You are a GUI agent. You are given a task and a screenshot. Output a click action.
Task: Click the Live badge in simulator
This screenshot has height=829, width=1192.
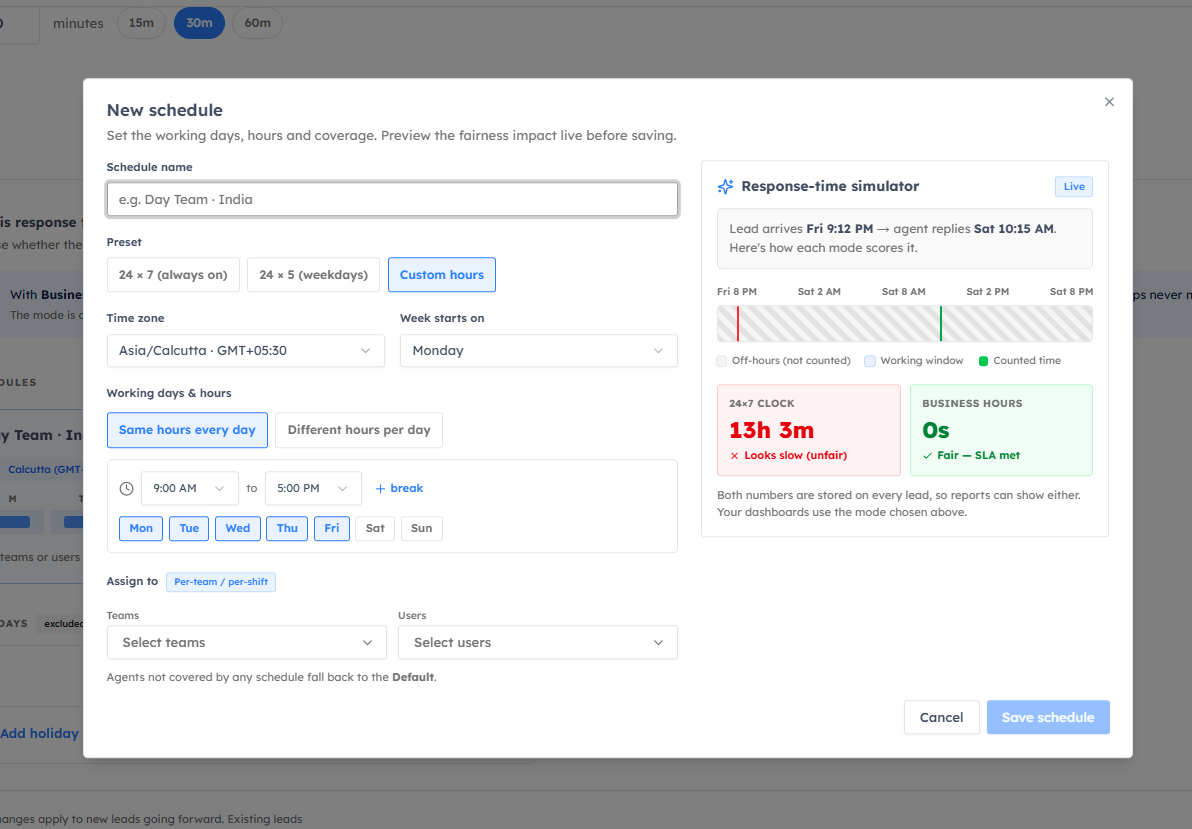pyautogui.click(x=1073, y=186)
